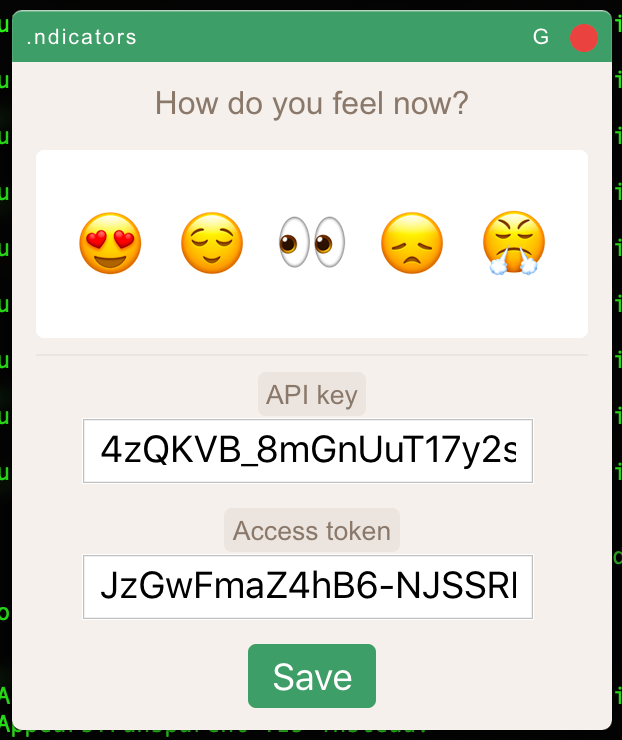Click the 'How do you feel now?' heading
This screenshot has width=622, height=740.
coord(312,103)
